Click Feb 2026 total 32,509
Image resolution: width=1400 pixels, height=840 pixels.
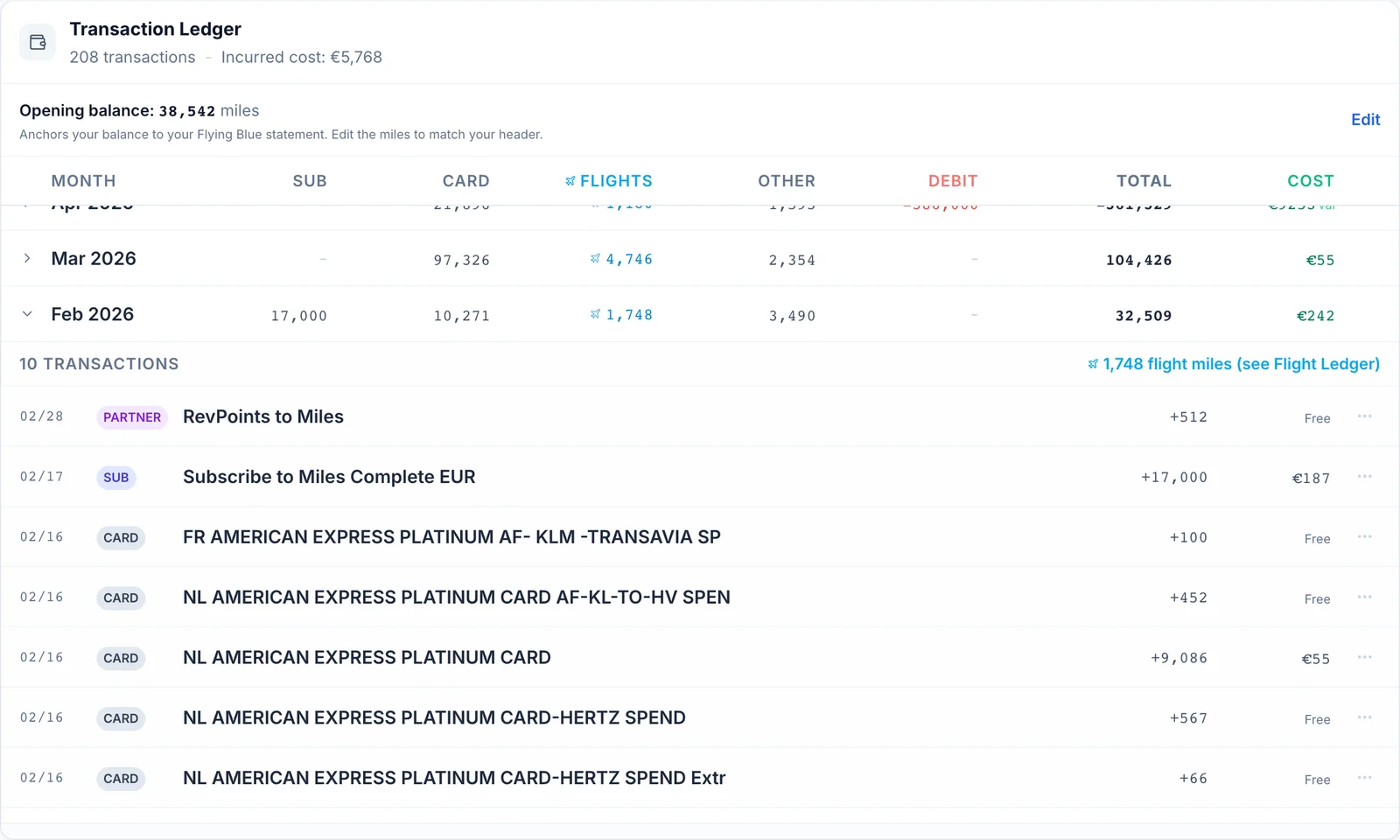(1143, 316)
